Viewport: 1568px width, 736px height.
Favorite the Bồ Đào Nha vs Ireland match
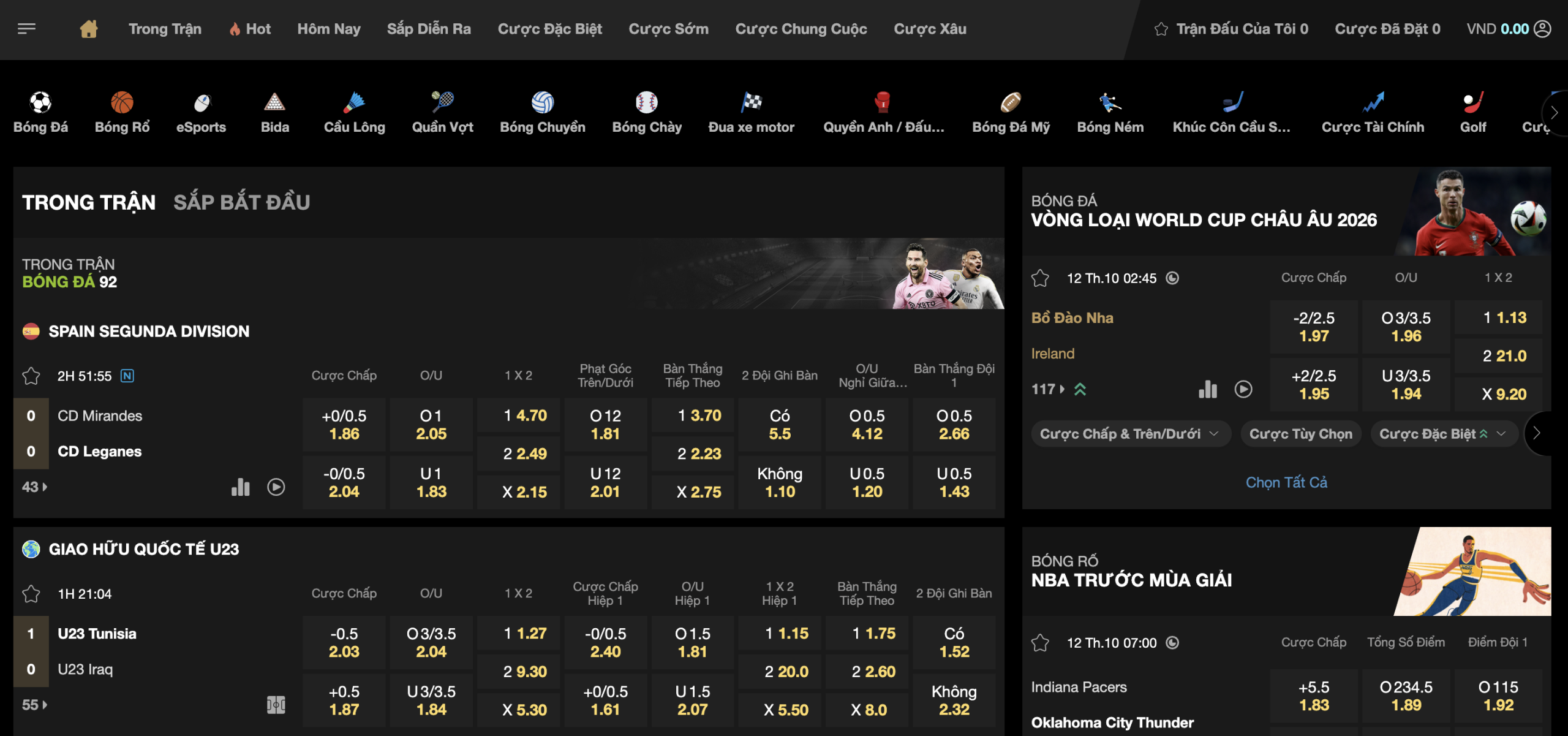[x=1040, y=278]
